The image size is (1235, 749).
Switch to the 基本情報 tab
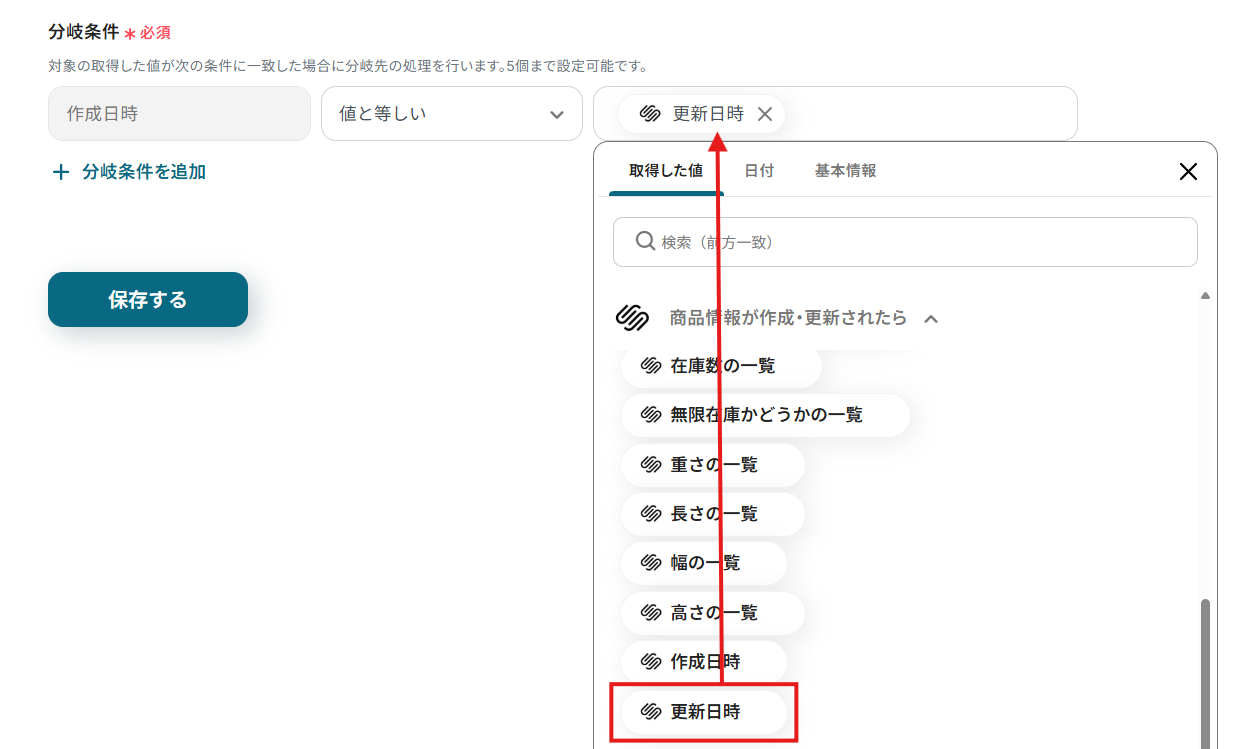point(845,171)
